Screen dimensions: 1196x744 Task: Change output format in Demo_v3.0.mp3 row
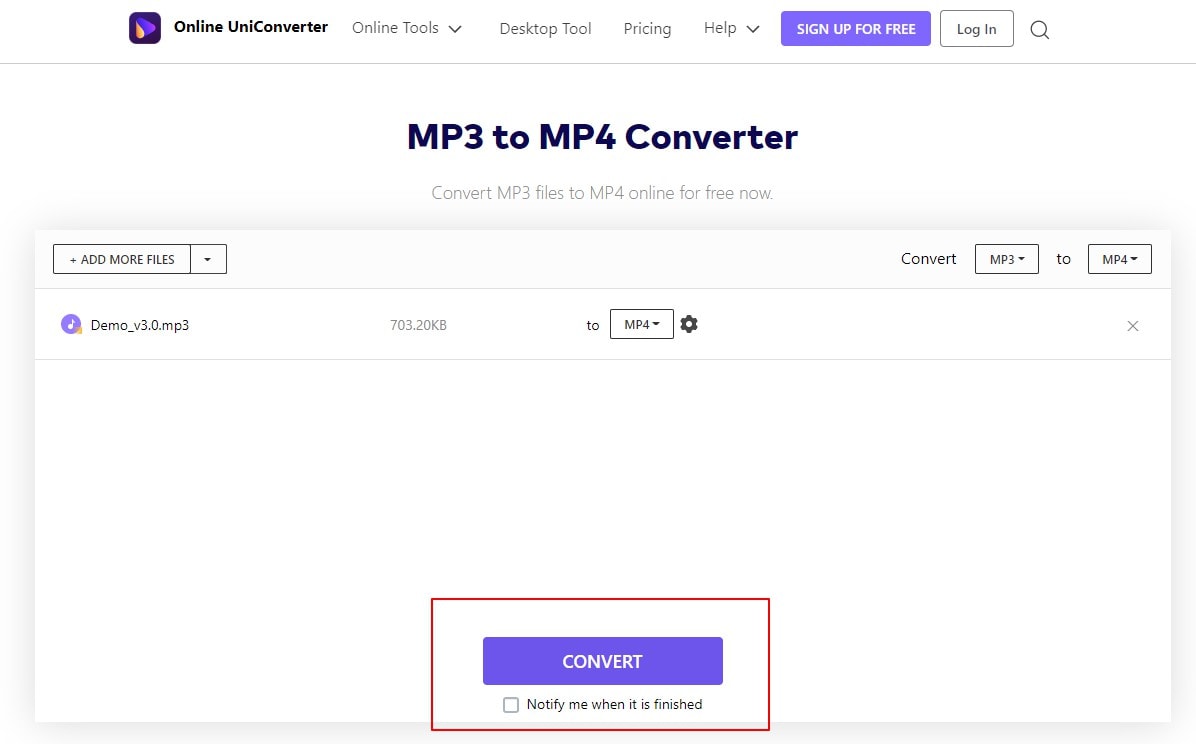[x=641, y=324]
